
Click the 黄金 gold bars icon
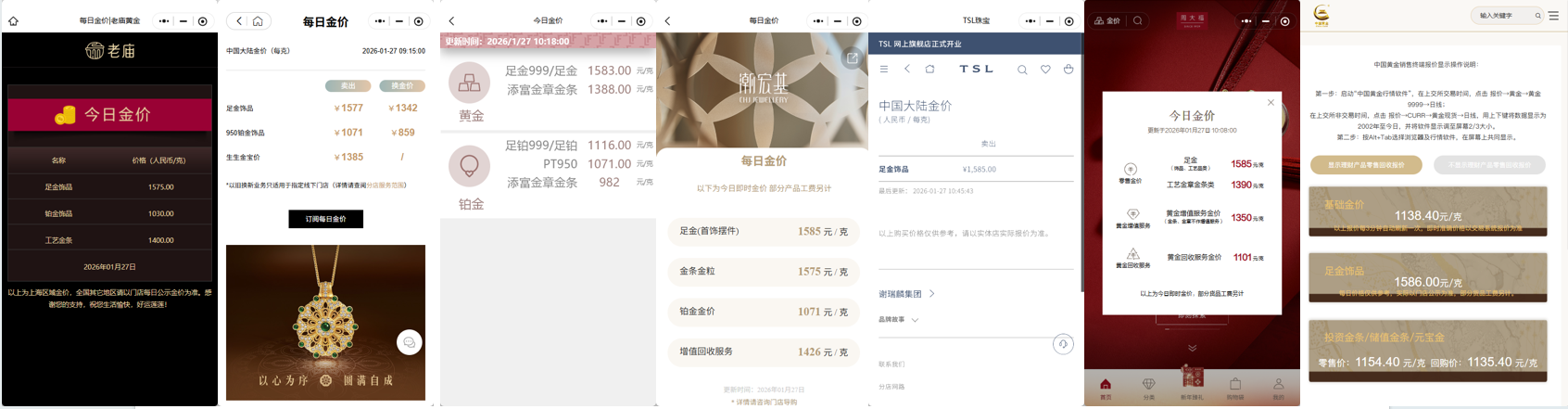[x=470, y=83]
